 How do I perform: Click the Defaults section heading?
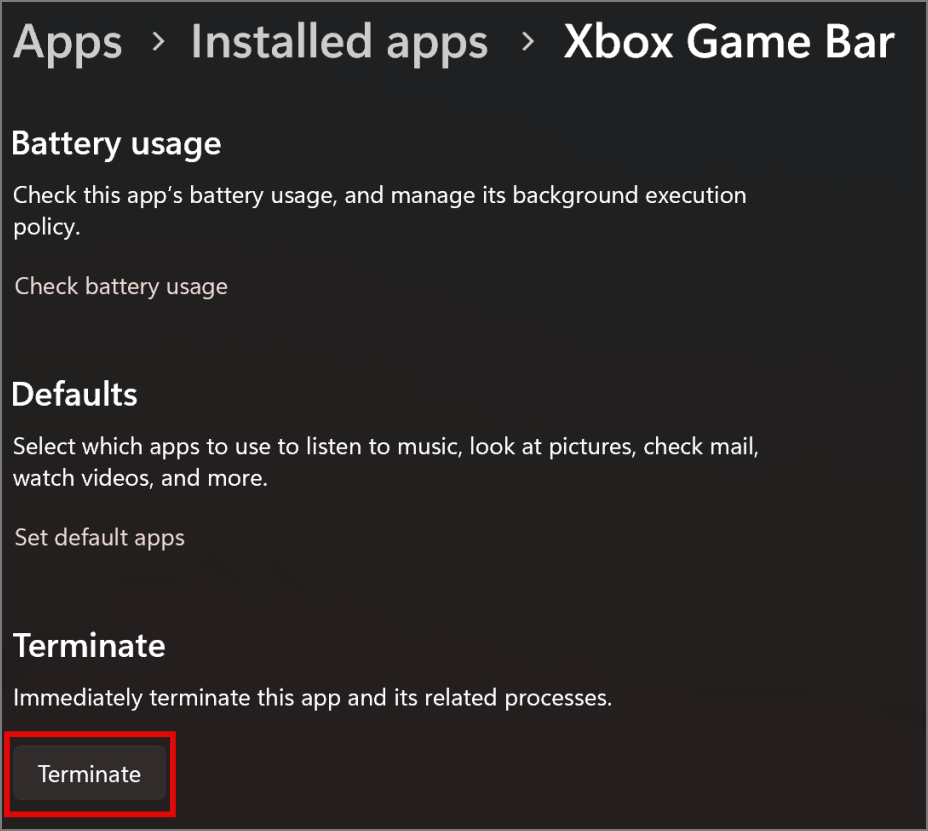click(74, 393)
